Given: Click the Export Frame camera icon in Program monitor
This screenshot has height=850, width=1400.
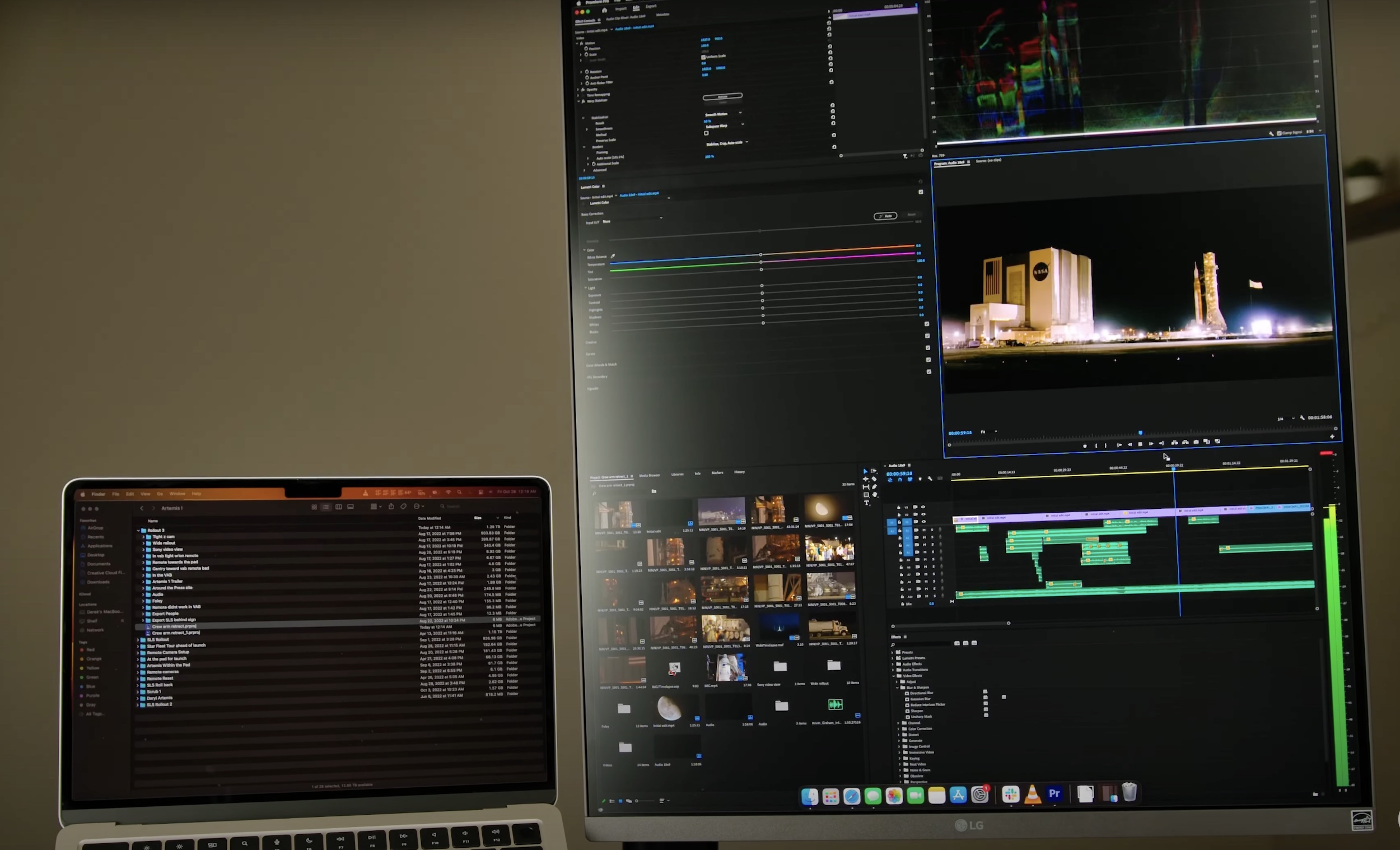Looking at the screenshot, I should (1196, 442).
